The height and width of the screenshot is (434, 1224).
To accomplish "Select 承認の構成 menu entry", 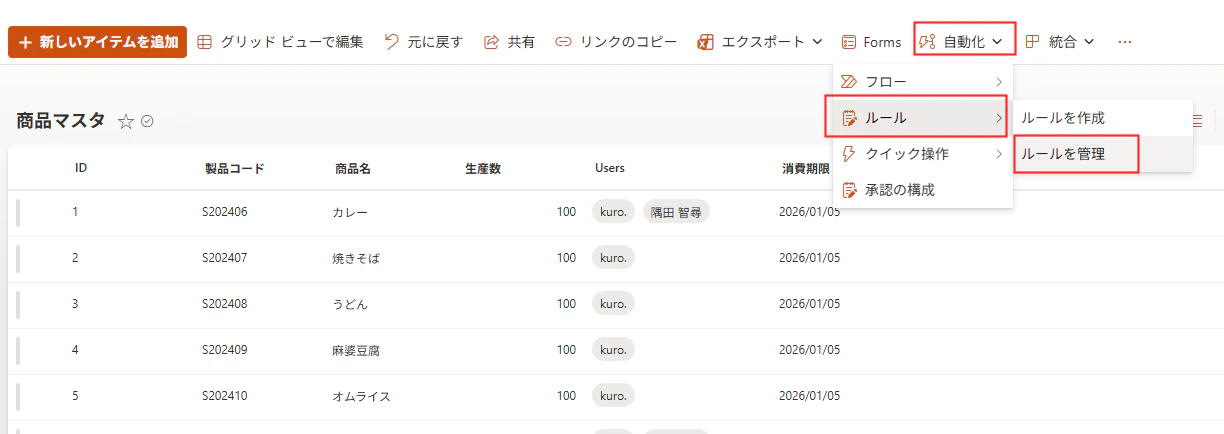I will click(923, 190).
